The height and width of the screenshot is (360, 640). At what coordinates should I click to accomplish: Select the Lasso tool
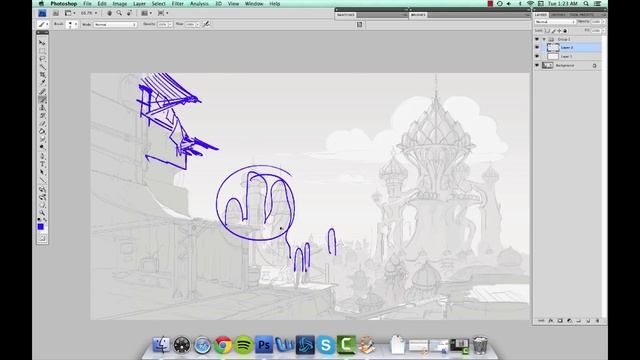pos(42,59)
